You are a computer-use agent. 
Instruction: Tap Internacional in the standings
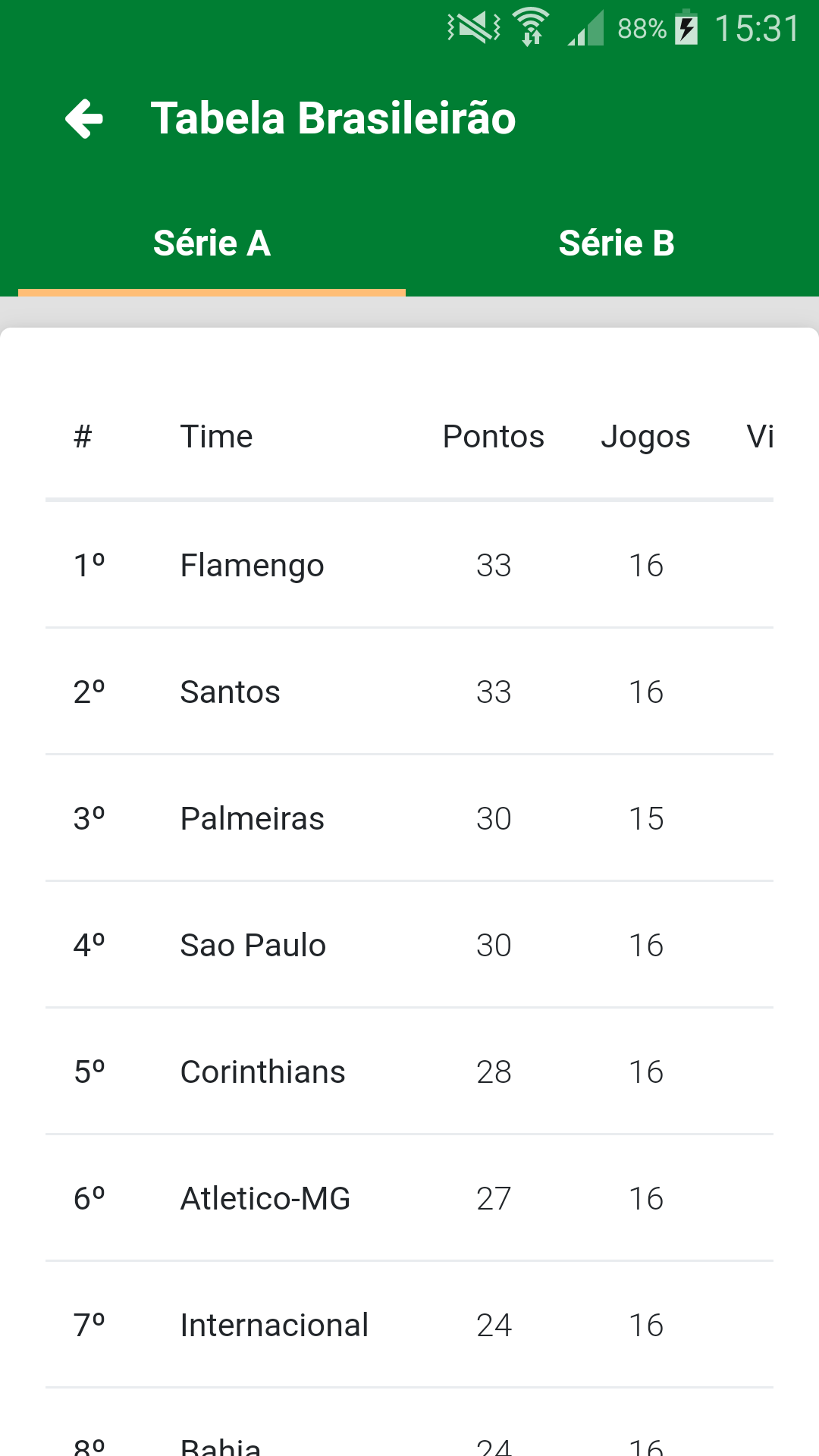point(274,1326)
